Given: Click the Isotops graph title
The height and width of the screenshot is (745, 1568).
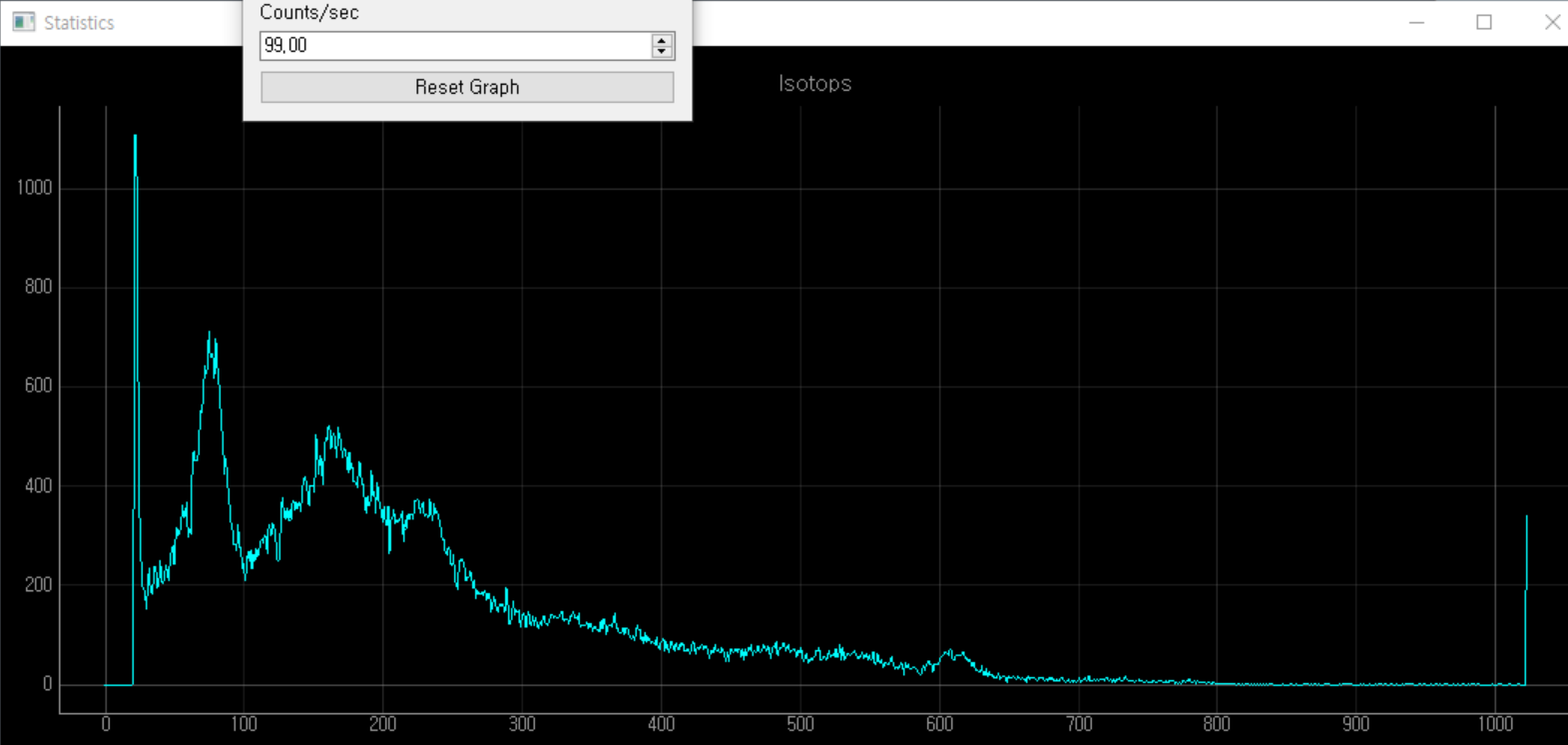Looking at the screenshot, I should point(814,84).
